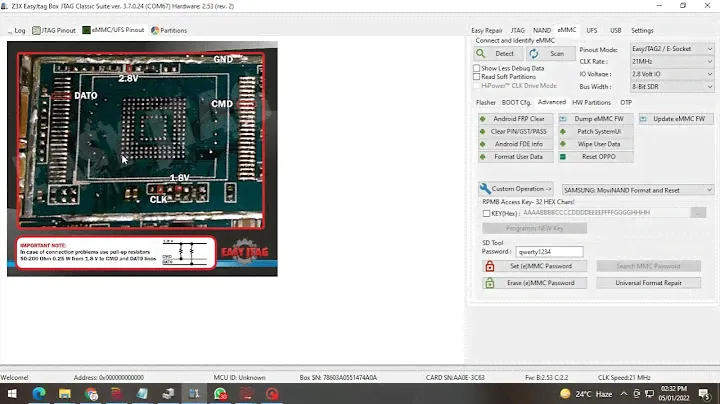Click the Dump eMMC FW button

(597, 119)
